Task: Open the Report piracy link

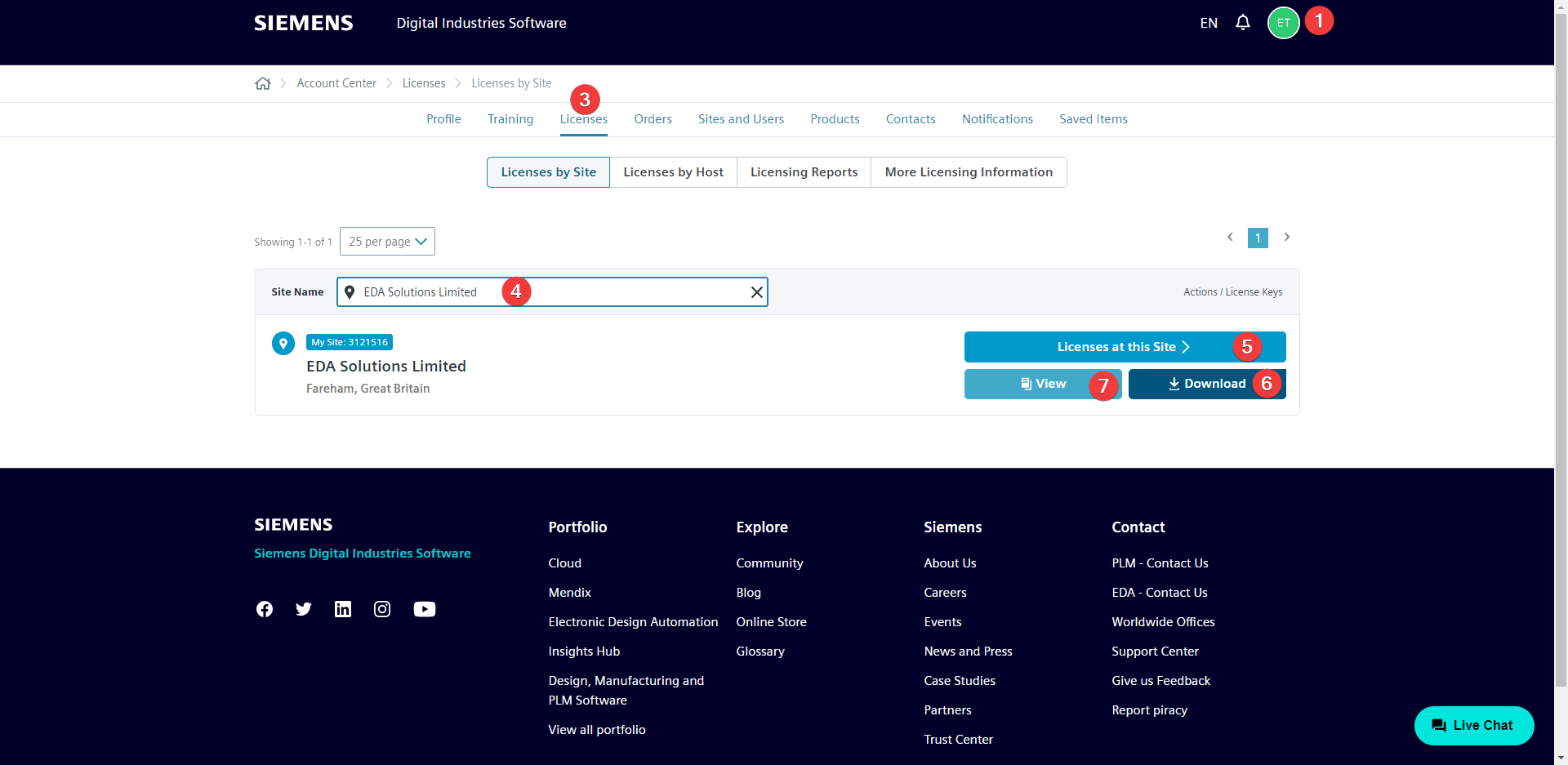Action: point(1149,710)
